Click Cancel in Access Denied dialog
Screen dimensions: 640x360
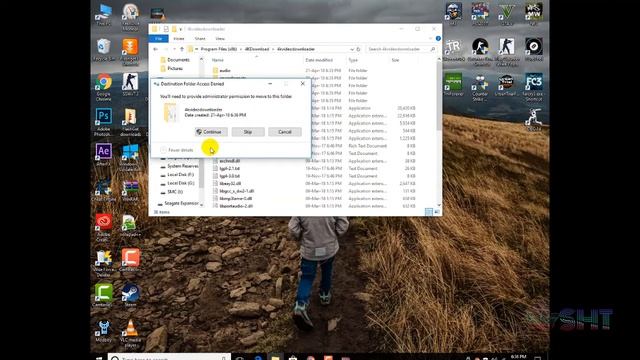pyautogui.click(x=284, y=132)
